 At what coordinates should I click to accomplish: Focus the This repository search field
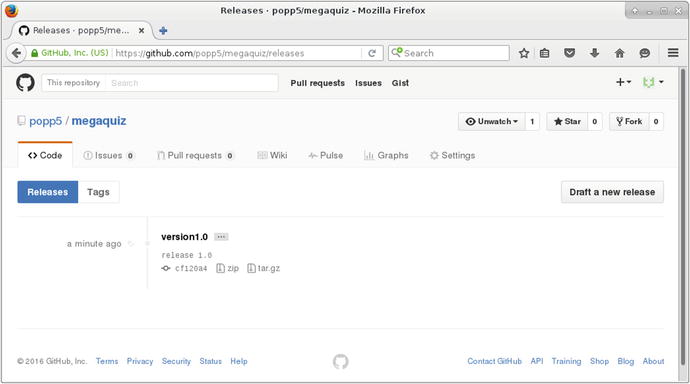pos(191,83)
